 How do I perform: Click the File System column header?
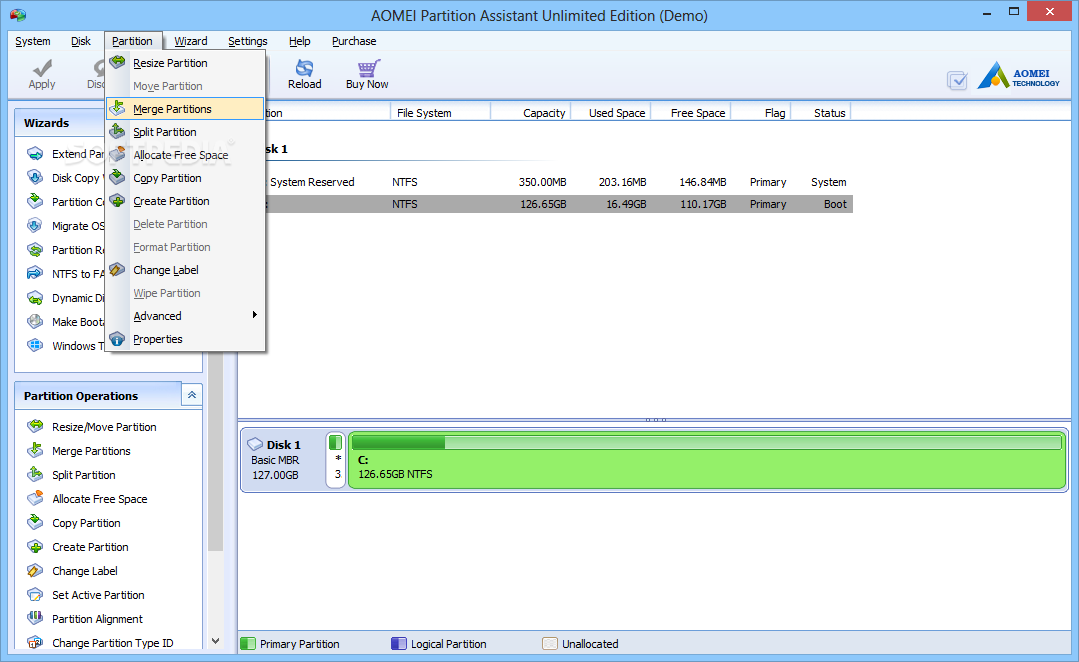click(440, 112)
